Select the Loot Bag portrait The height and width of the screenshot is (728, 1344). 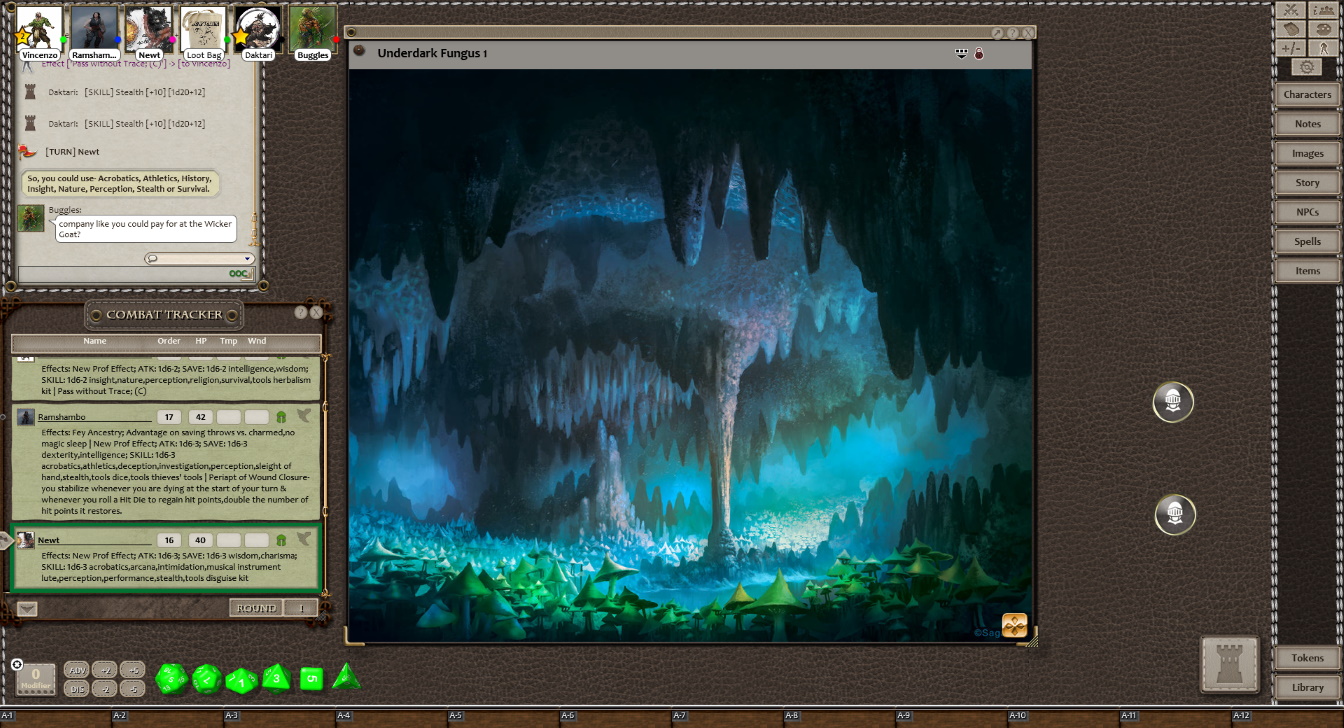(x=203, y=29)
